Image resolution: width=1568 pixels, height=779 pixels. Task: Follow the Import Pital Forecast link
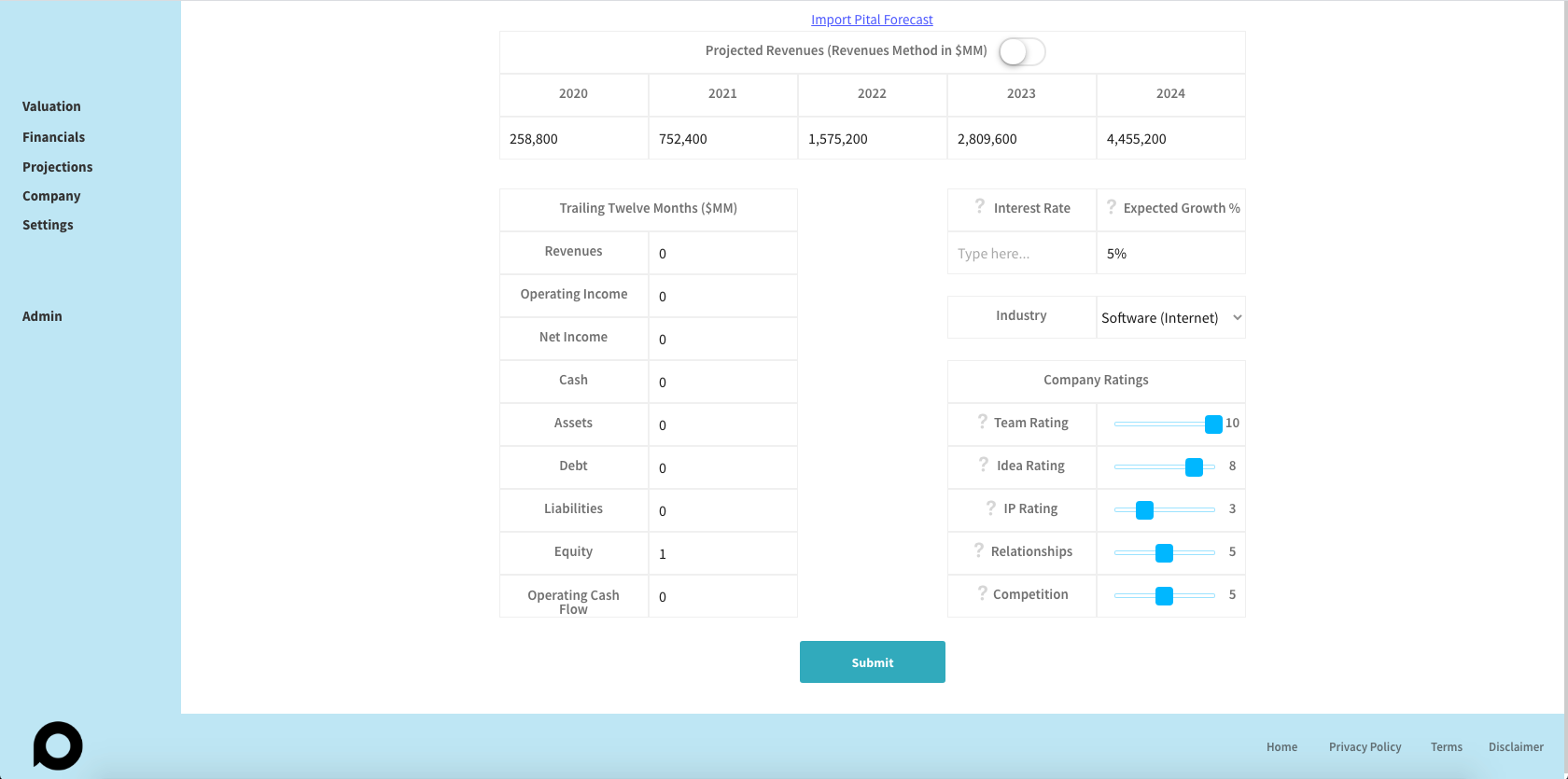coord(872,20)
